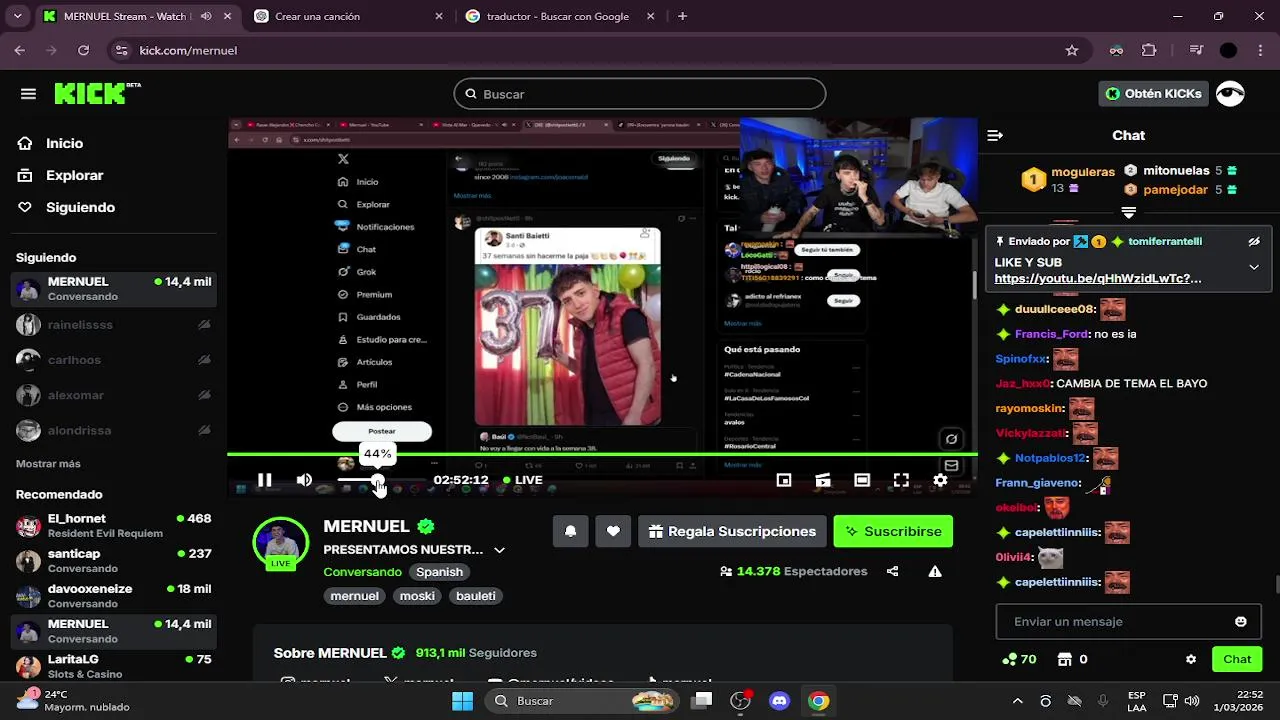This screenshot has width=1280, height=720.
Task: Enter fullscreen video mode
Action: (x=901, y=480)
